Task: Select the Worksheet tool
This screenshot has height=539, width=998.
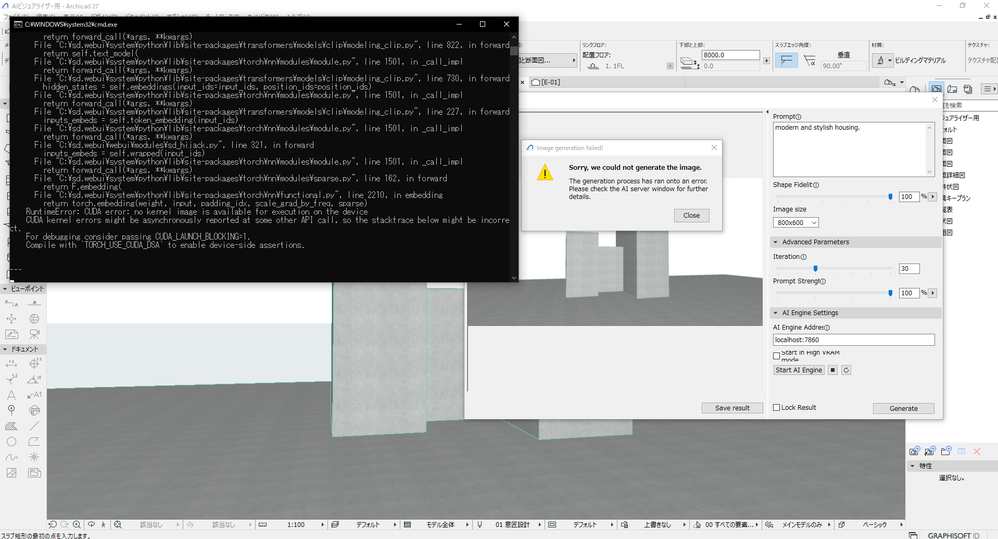Action: (x=11, y=334)
